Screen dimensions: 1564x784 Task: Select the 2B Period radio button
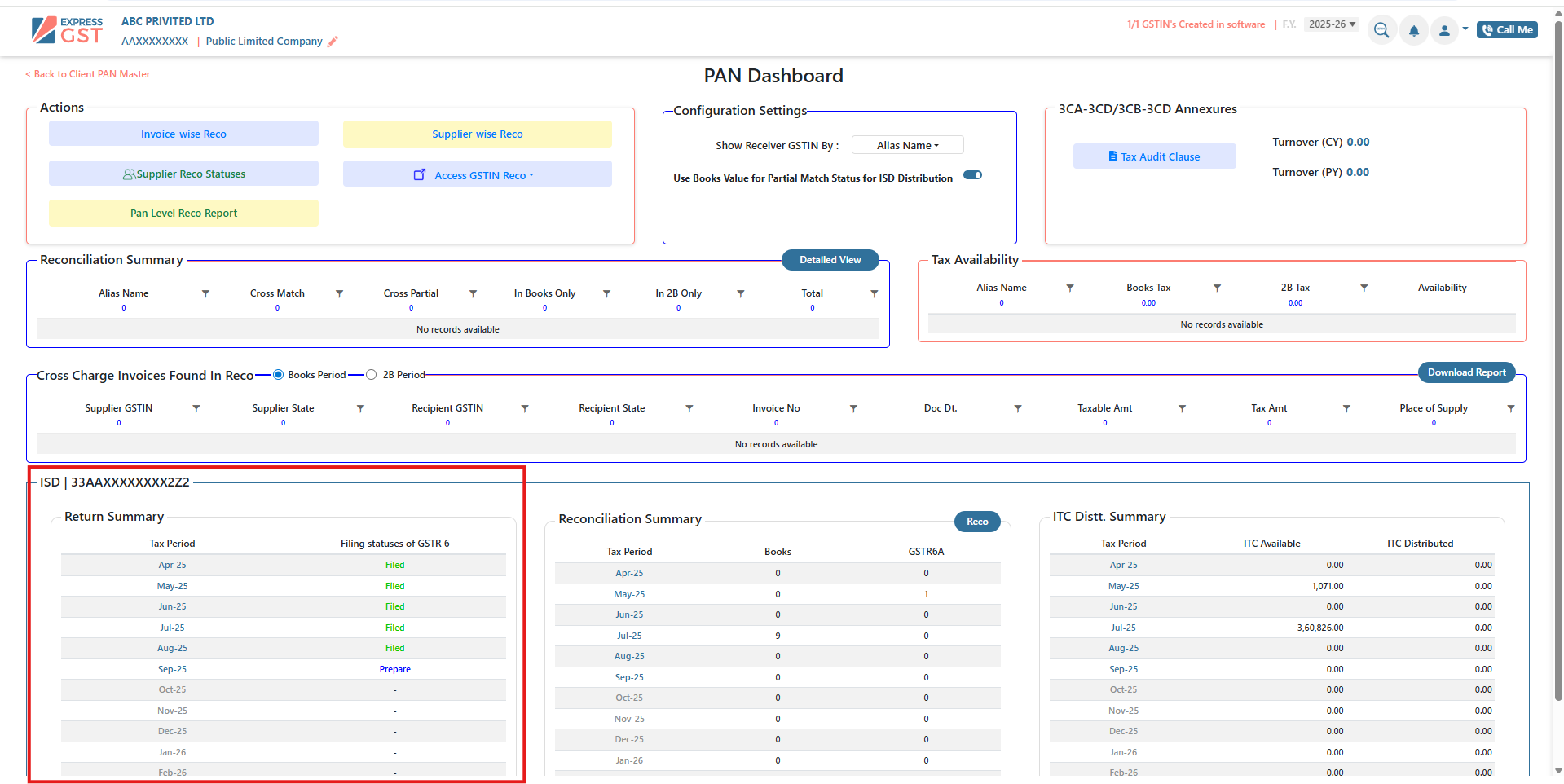click(x=372, y=375)
